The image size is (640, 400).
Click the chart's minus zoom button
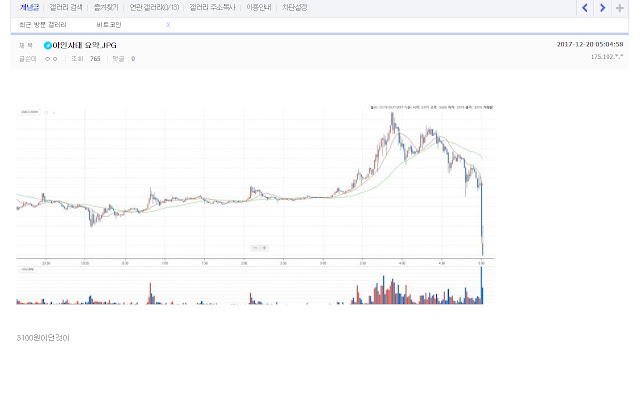click(x=255, y=248)
